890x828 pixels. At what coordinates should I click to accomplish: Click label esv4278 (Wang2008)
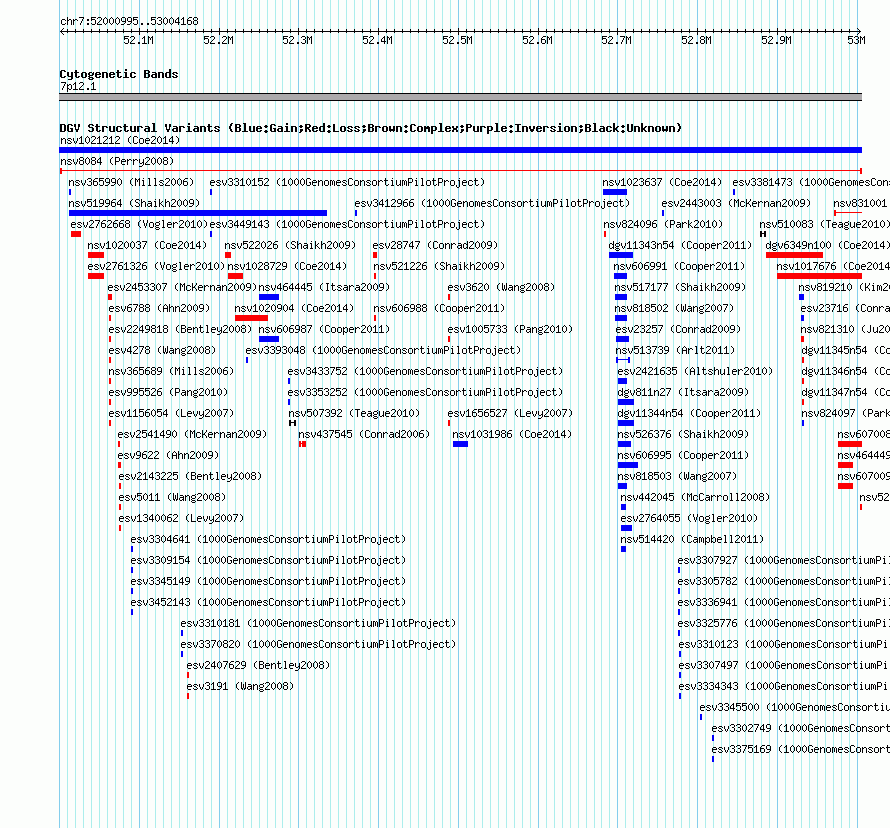tap(162, 350)
